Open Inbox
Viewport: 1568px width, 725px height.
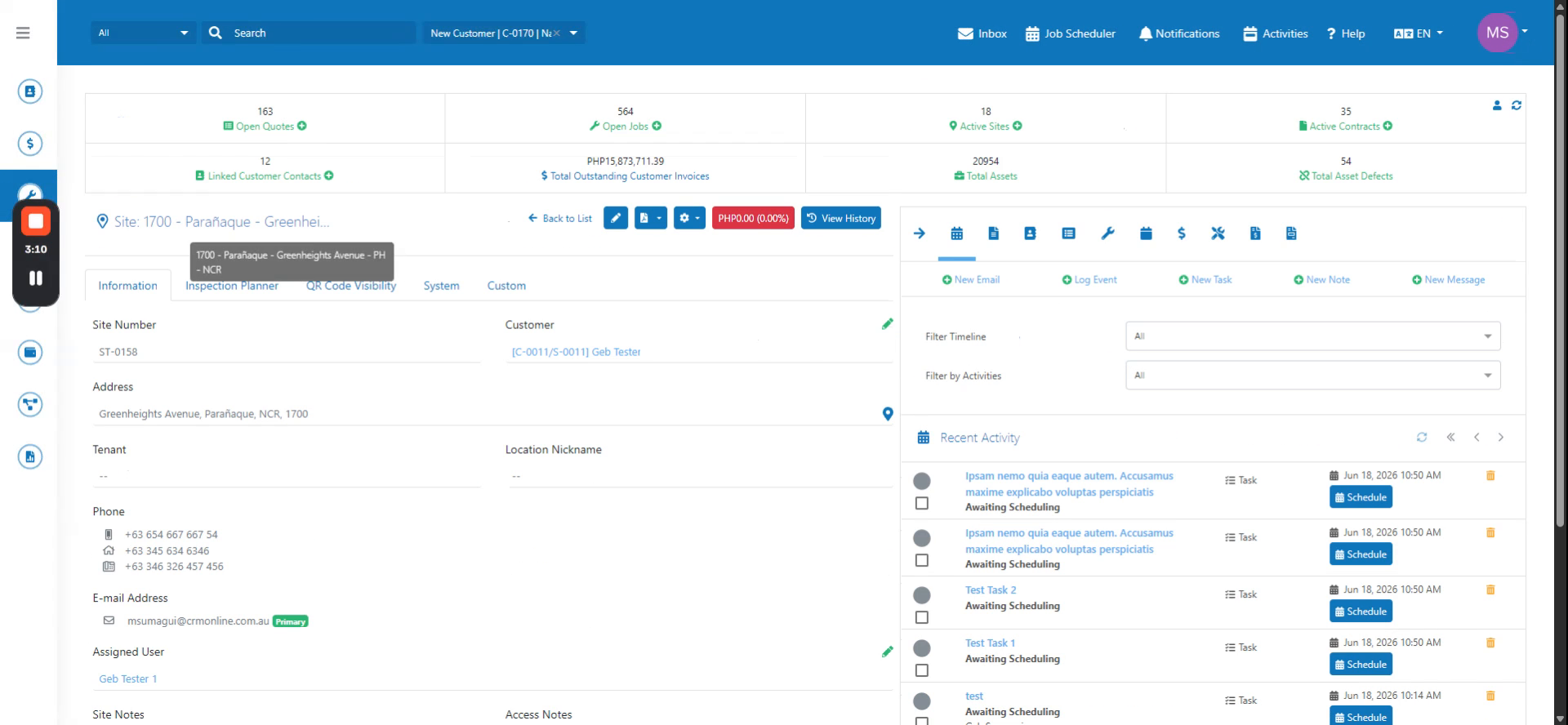click(x=982, y=33)
